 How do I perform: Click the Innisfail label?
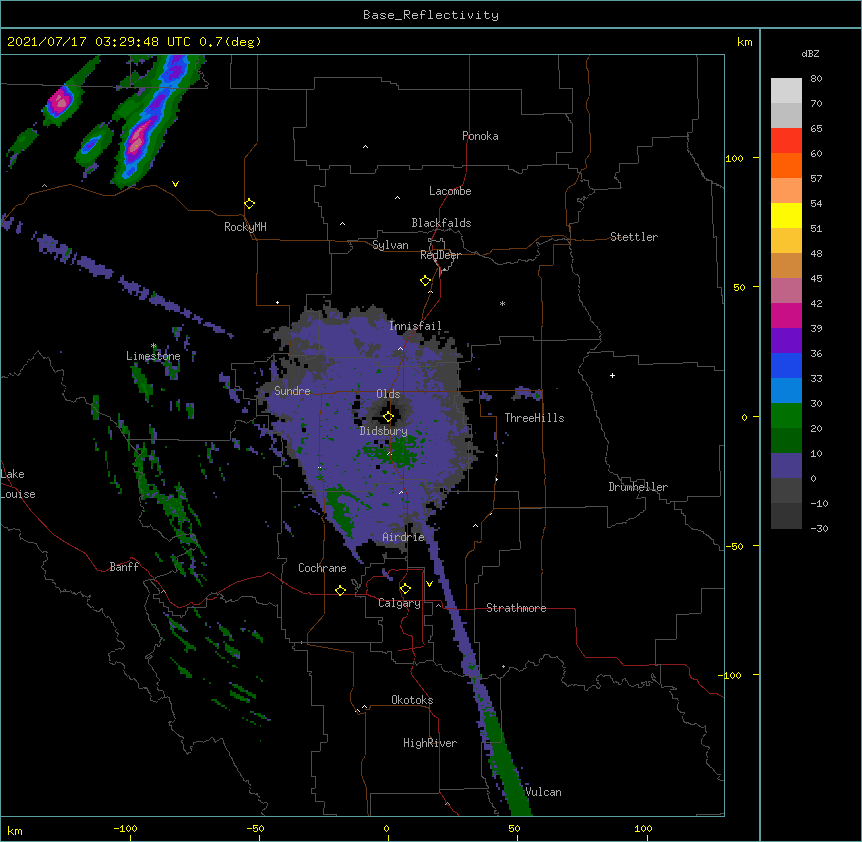coord(415,326)
